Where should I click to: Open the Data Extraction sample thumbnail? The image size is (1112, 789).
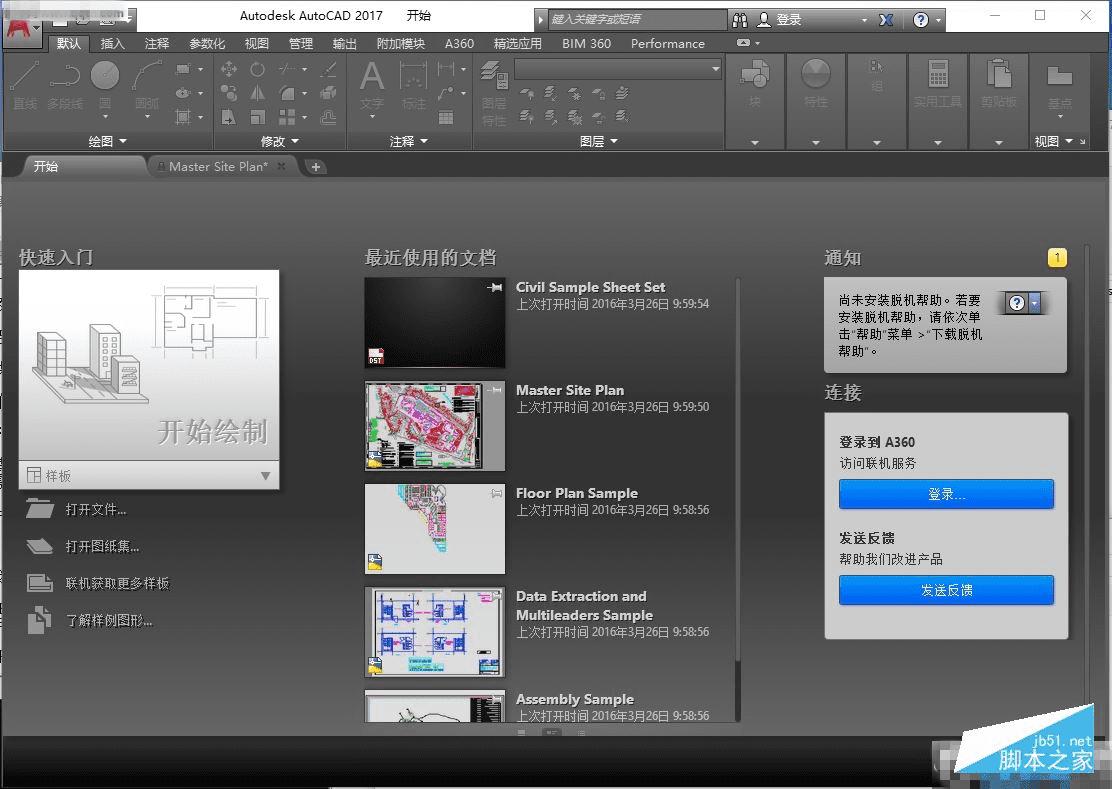[435, 632]
